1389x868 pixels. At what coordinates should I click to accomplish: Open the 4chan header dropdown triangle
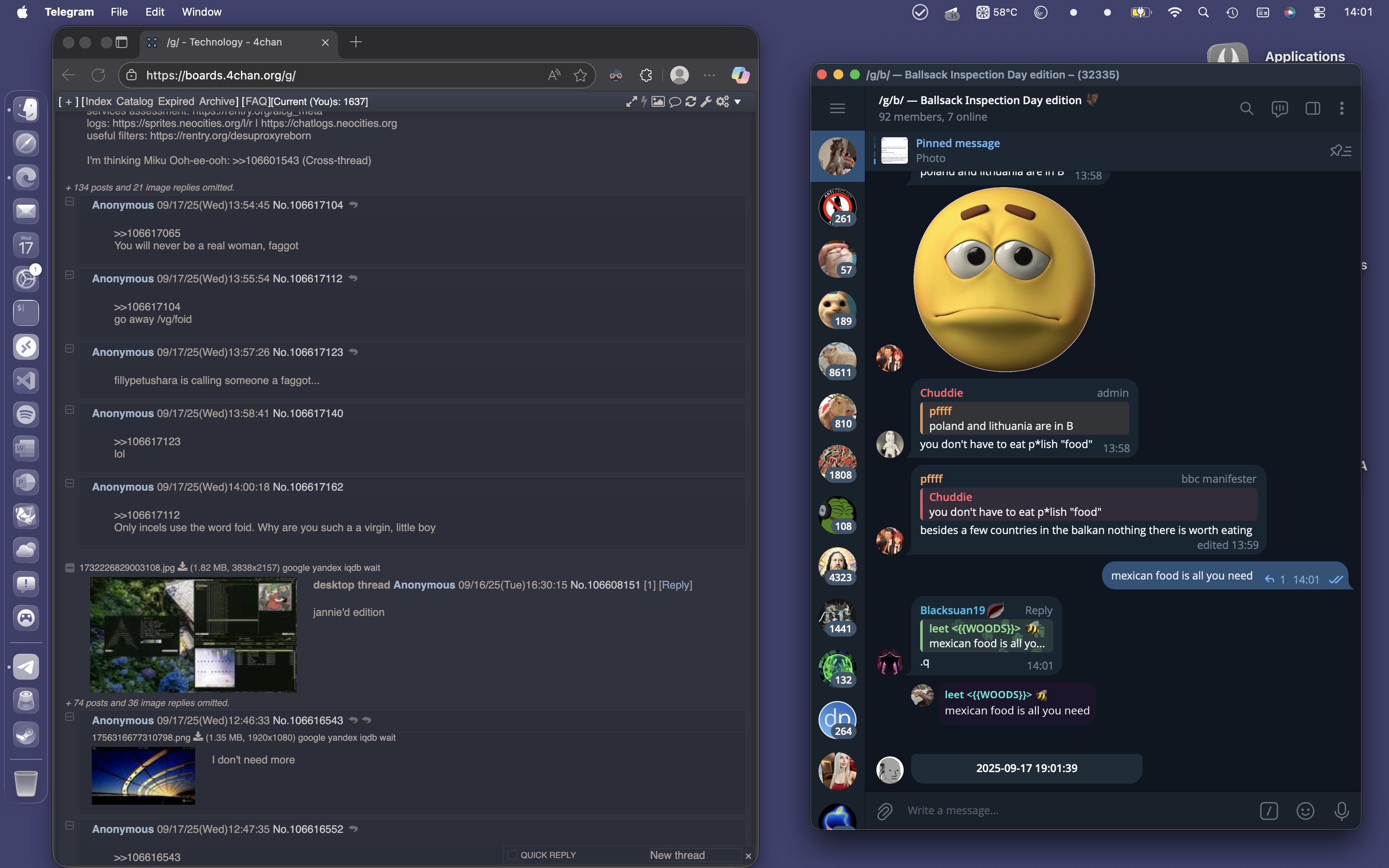click(x=737, y=102)
